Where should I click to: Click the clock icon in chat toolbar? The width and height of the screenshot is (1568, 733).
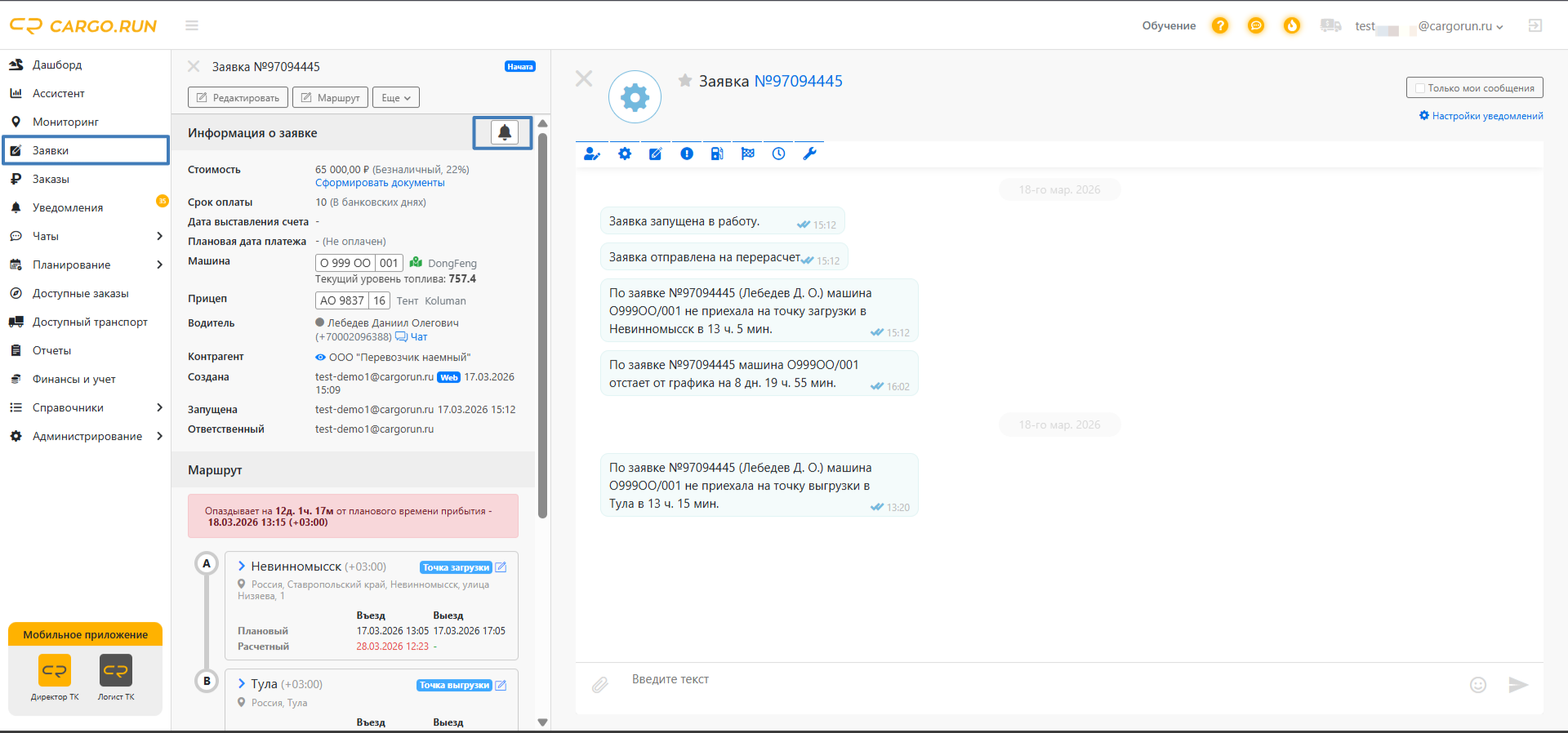(x=779, y=153)
